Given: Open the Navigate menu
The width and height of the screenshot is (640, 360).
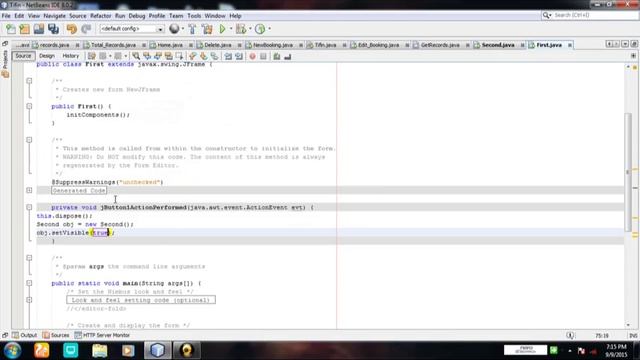Looking at the screenshot, I should (x=54, y=16).
